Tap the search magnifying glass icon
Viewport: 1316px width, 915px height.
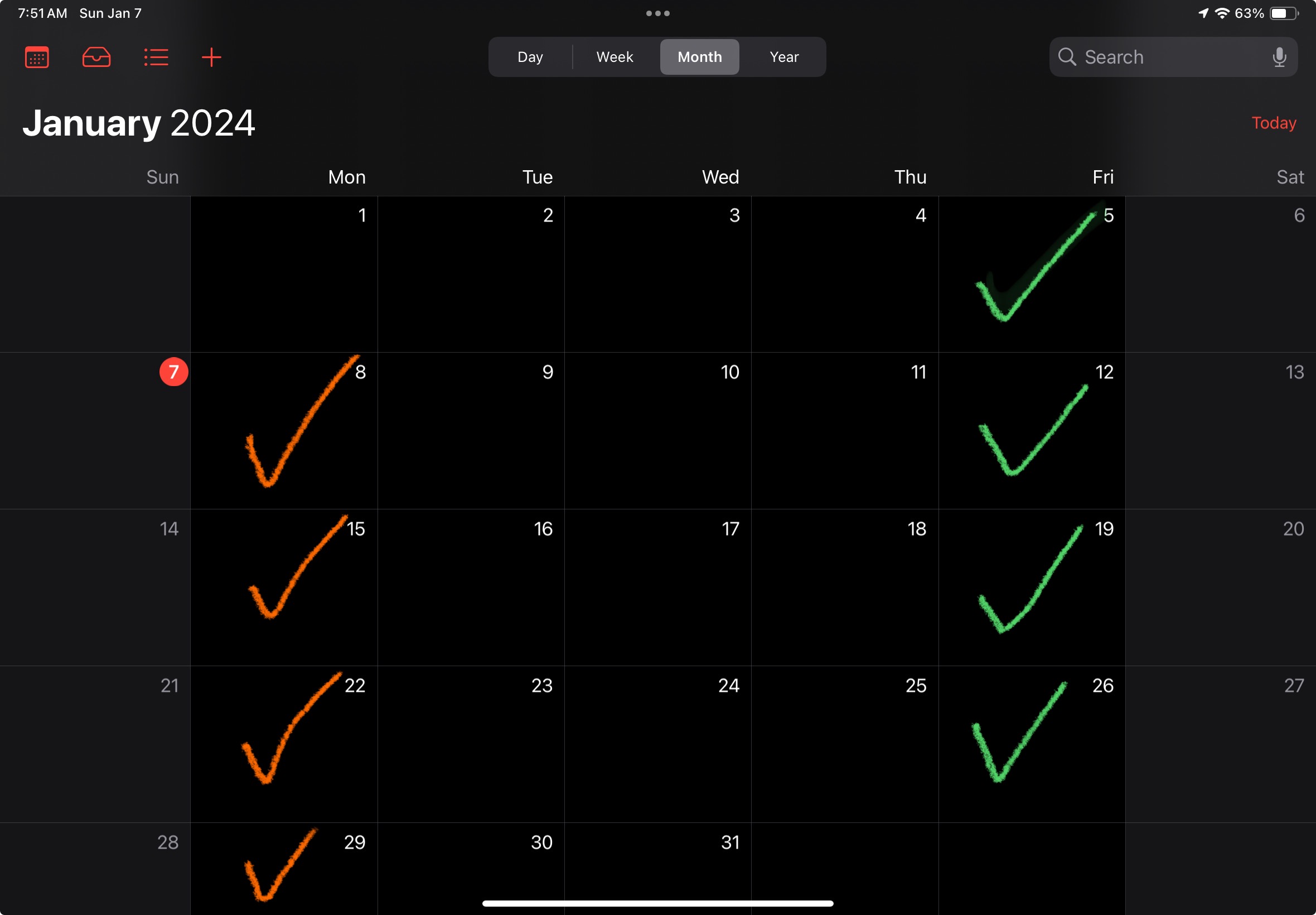pos(1067,57)
